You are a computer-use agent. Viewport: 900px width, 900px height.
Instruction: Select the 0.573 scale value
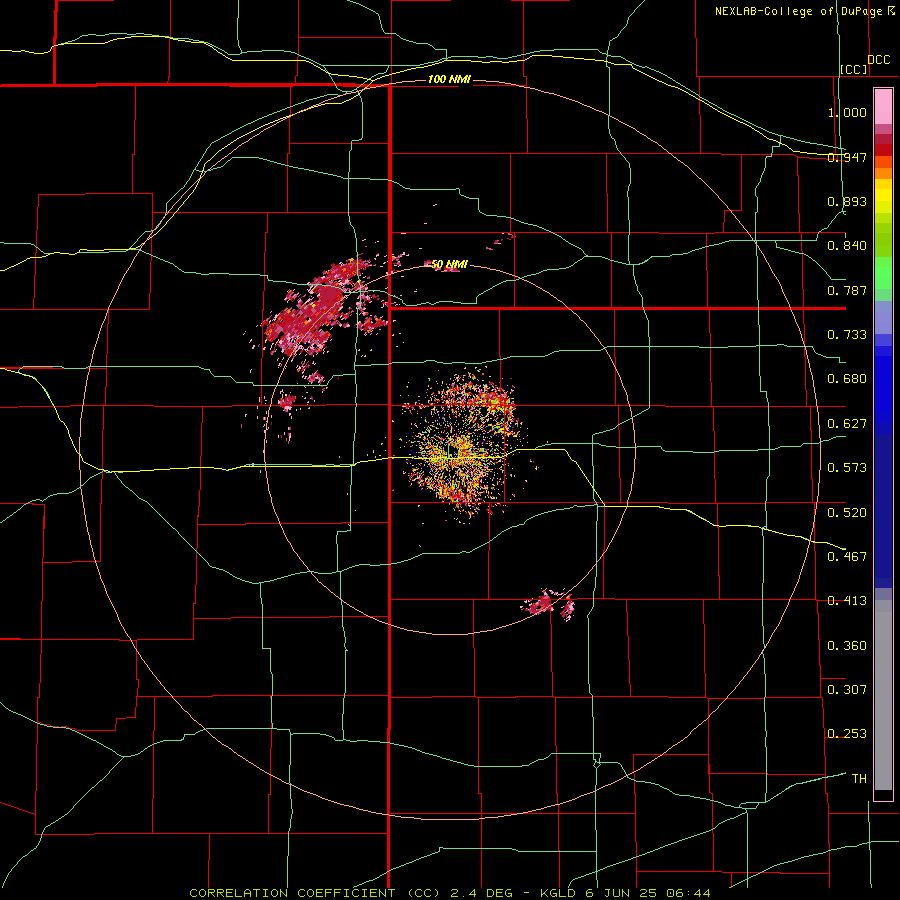[847, 468]
